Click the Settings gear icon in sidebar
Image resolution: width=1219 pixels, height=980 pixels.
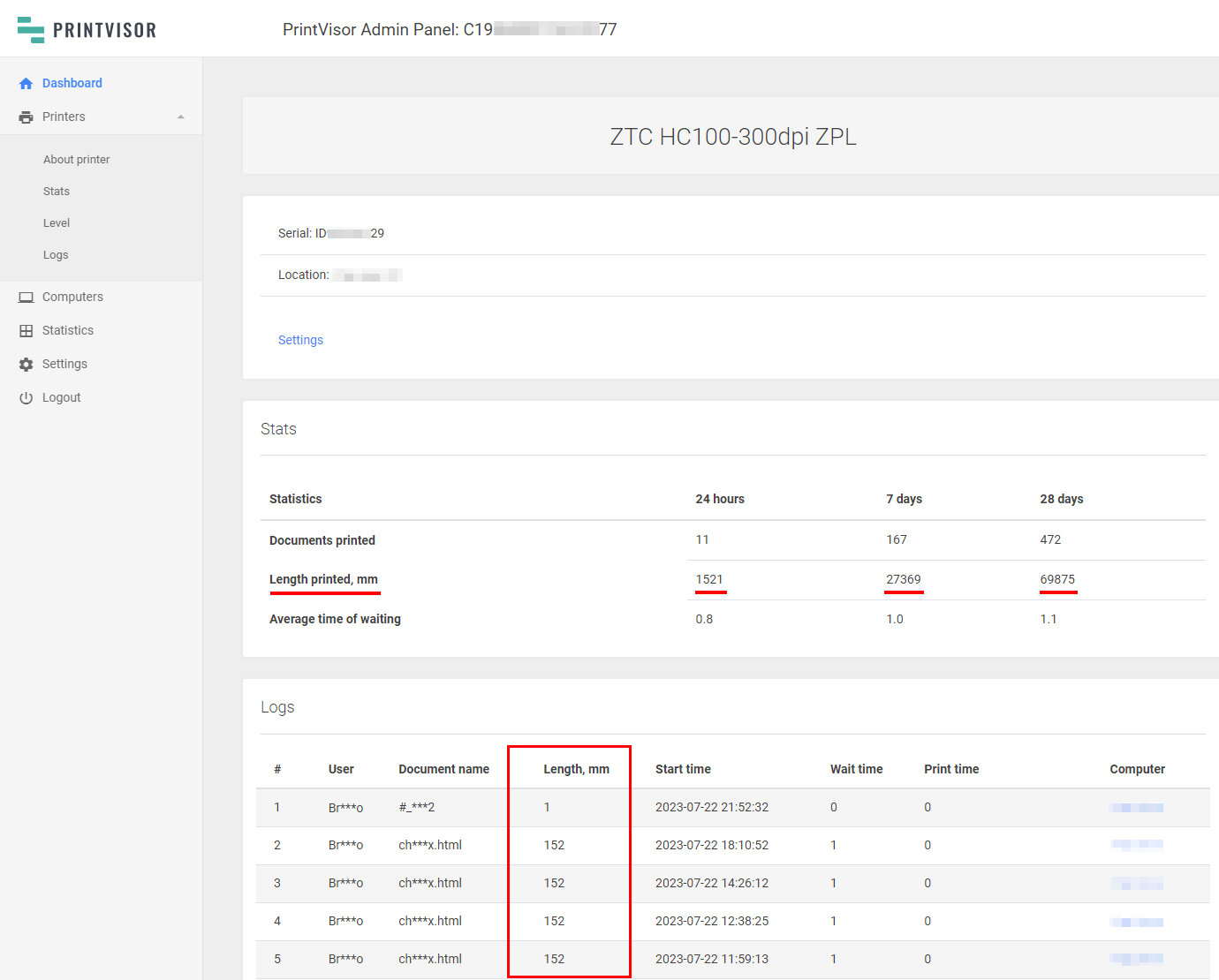[26, 365]
